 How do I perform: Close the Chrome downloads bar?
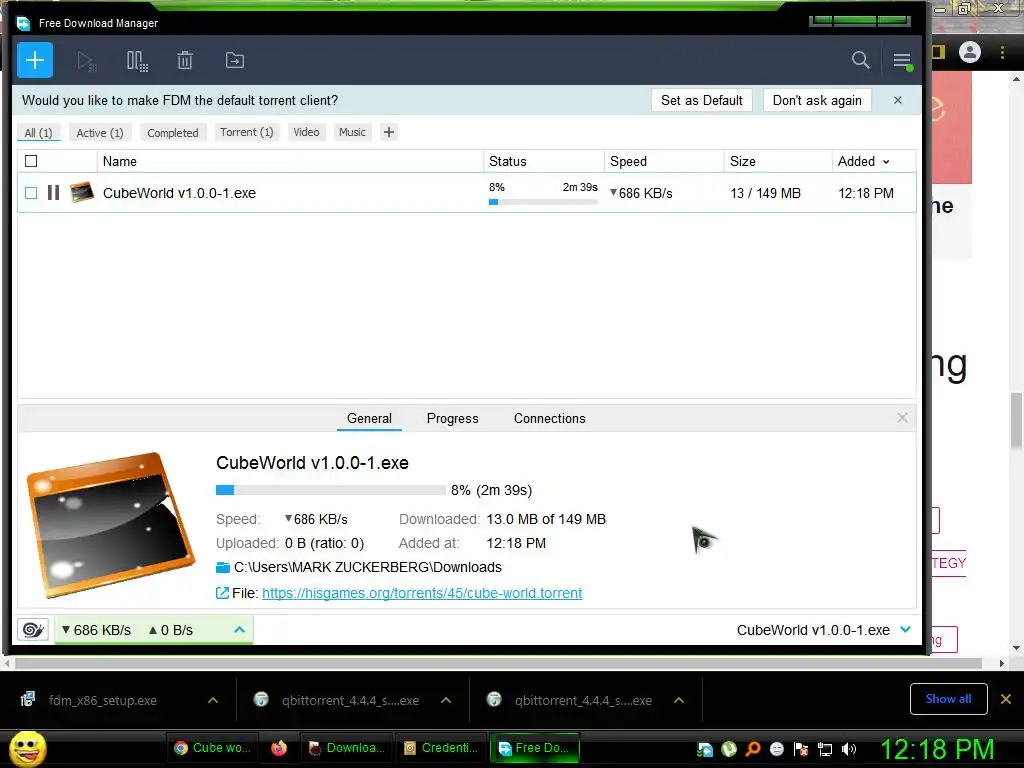1006,699
